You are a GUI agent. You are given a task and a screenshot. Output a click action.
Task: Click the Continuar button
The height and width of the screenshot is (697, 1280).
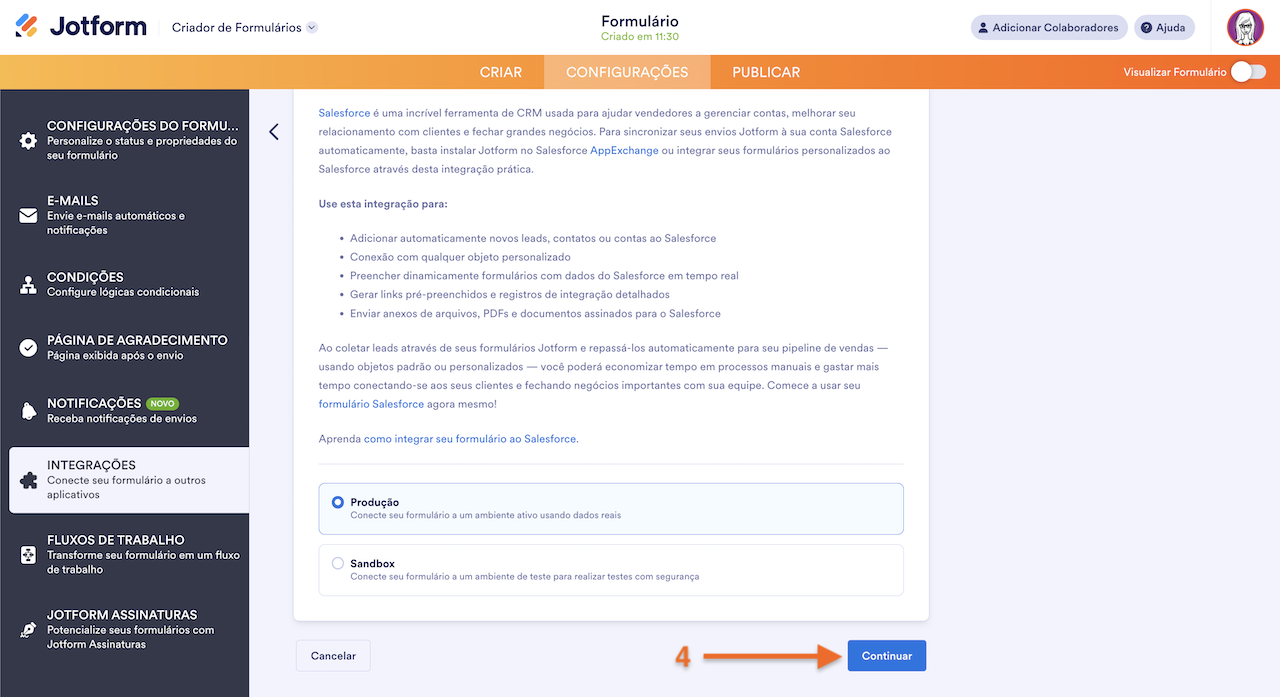[x=886, y=655]
